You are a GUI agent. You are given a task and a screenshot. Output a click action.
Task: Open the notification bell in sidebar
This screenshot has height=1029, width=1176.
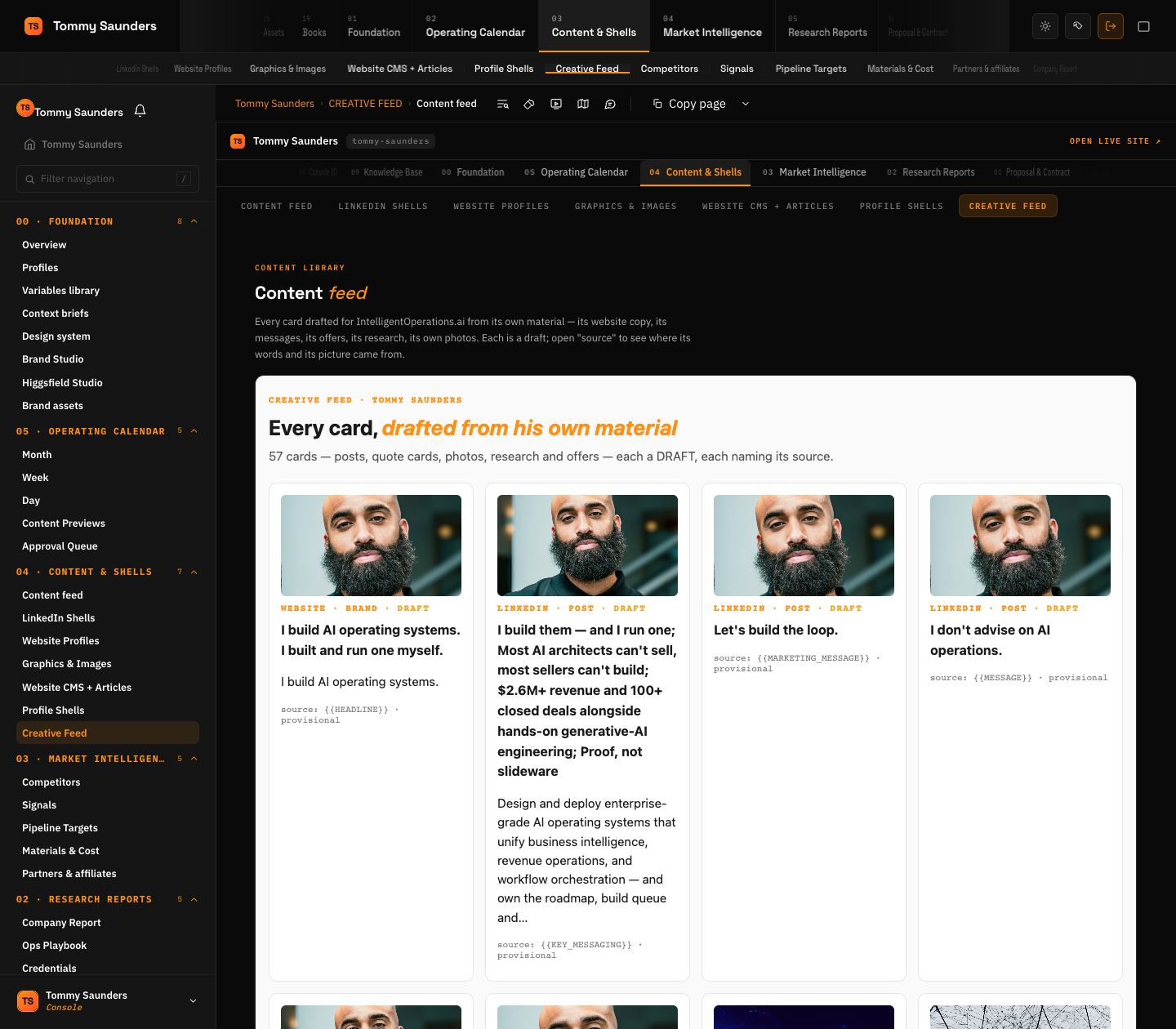coord(140,111)
